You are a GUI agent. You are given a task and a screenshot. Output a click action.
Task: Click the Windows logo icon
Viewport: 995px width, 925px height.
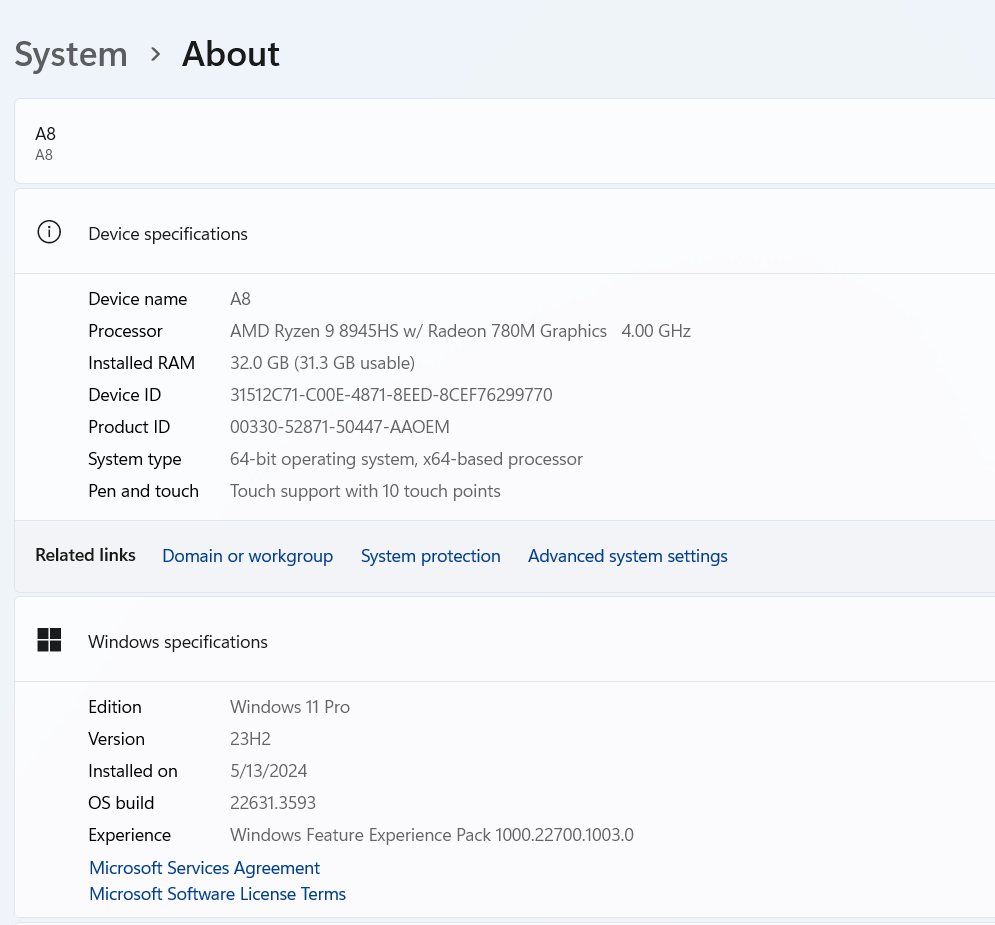click(x=49, y=640)
